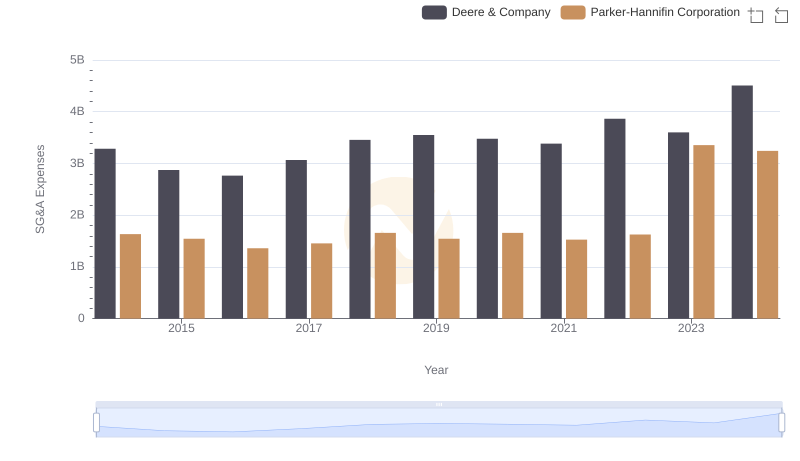This screenshot has height=461, width=800.
Task: Click the Deere & Company bar for 2019
Action: point(424,227)
